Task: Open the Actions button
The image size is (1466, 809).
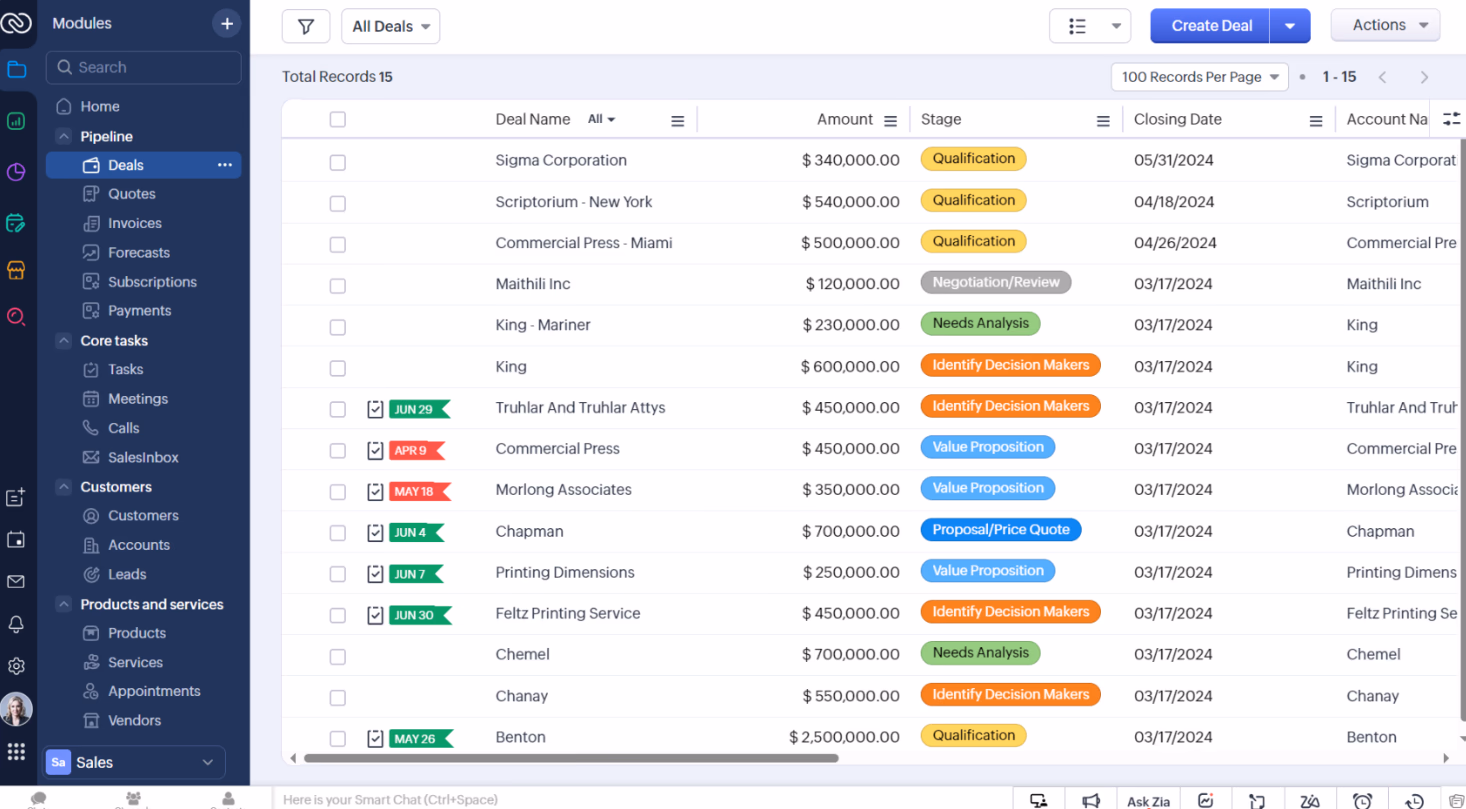Action: 1384,24
